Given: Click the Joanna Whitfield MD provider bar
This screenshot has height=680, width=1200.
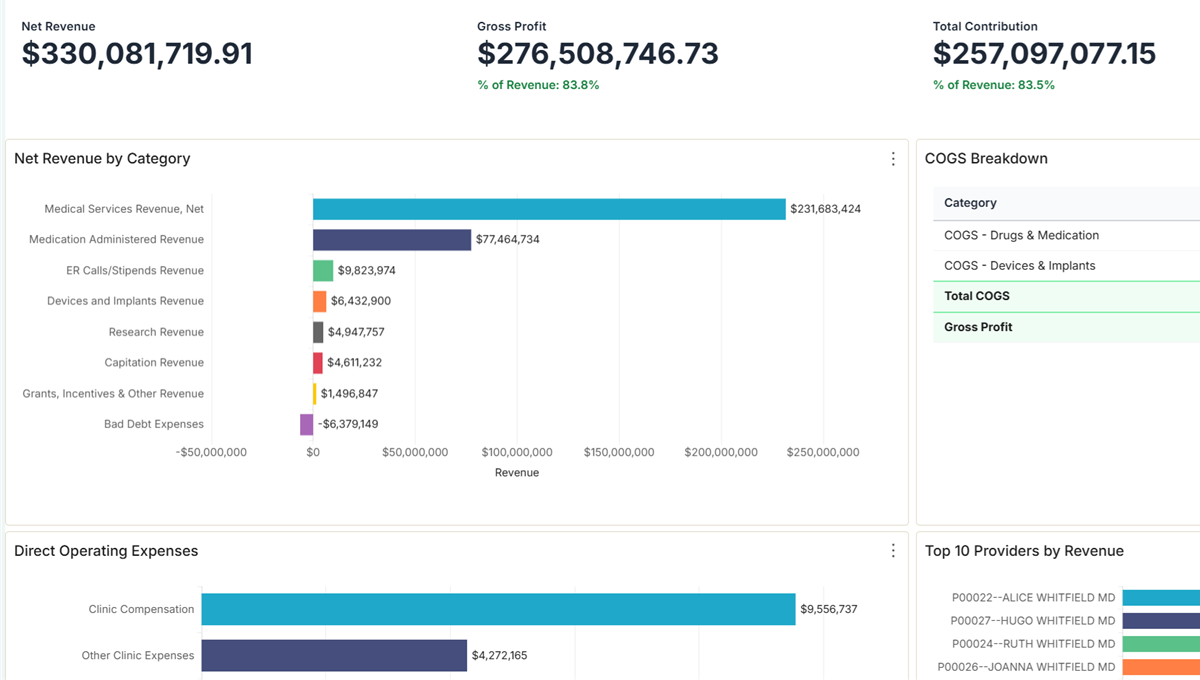Looking at the screenshot, I should (x=1161, y=667).
